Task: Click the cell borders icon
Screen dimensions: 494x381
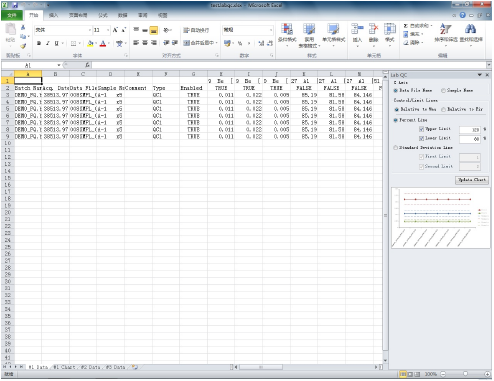Action: (74, 43)
